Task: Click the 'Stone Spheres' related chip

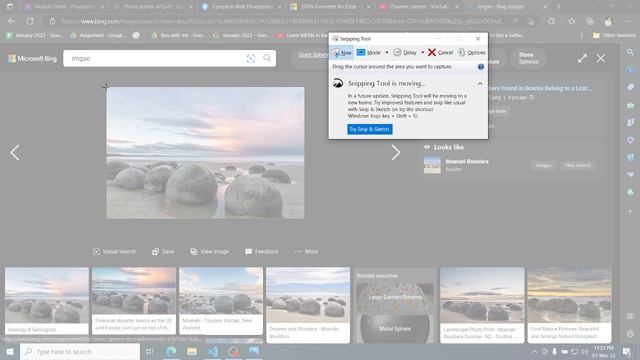Action: tap(528, 58)
